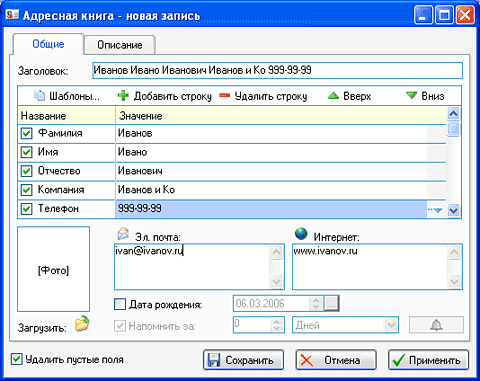Uncheck the Имя row checkbox
The width and height of the screenshot is (480, 381).
(26, 152)
